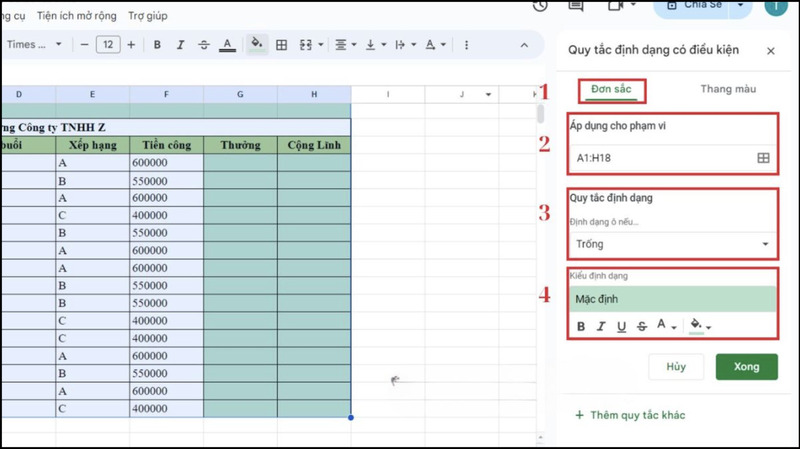Decrease font size with minus button
Image resolution: width=800 pixels, height=449 pixels.
click(84, 44)
